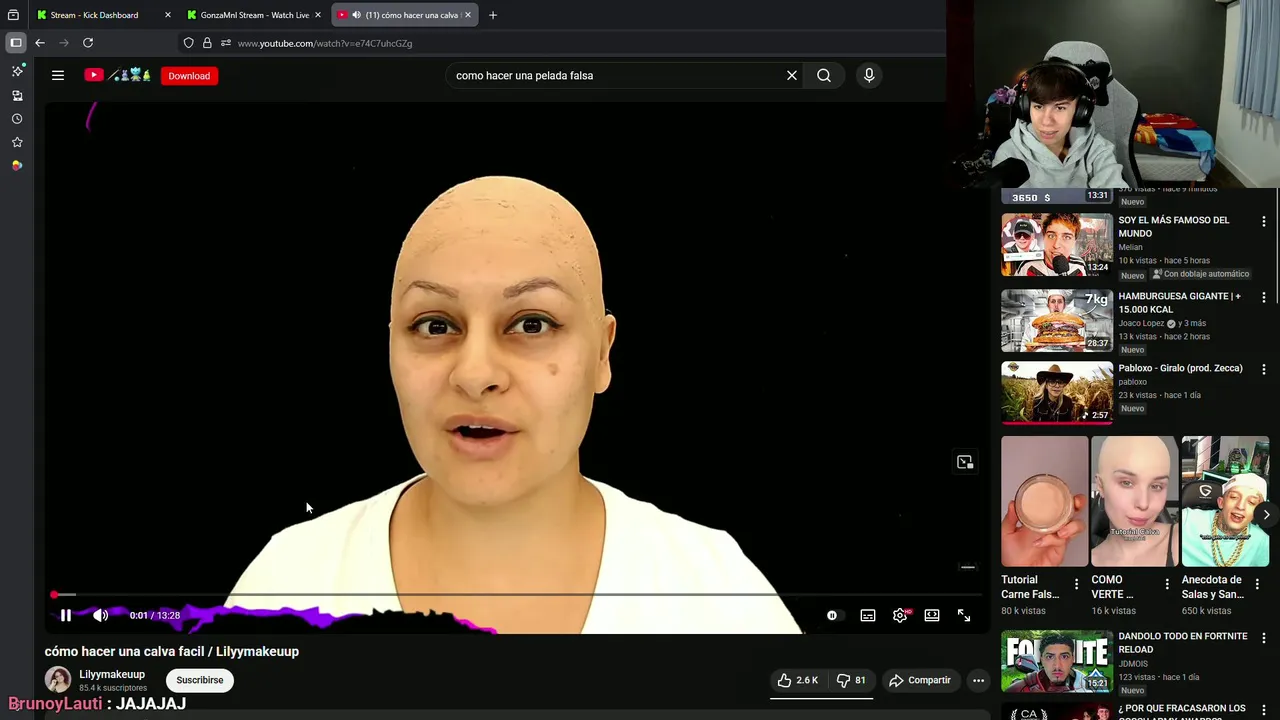Open the browser tab overview icon
1280x720 pixels.
pyautogui.click(x=13, y=15)
